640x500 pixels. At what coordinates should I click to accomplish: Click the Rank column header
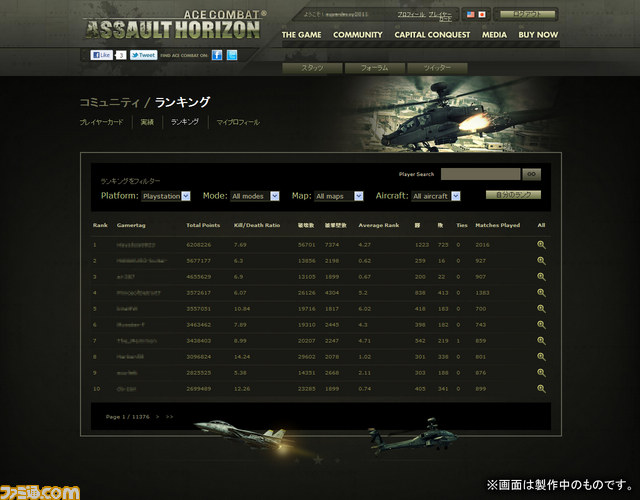(x=100, y=225)
